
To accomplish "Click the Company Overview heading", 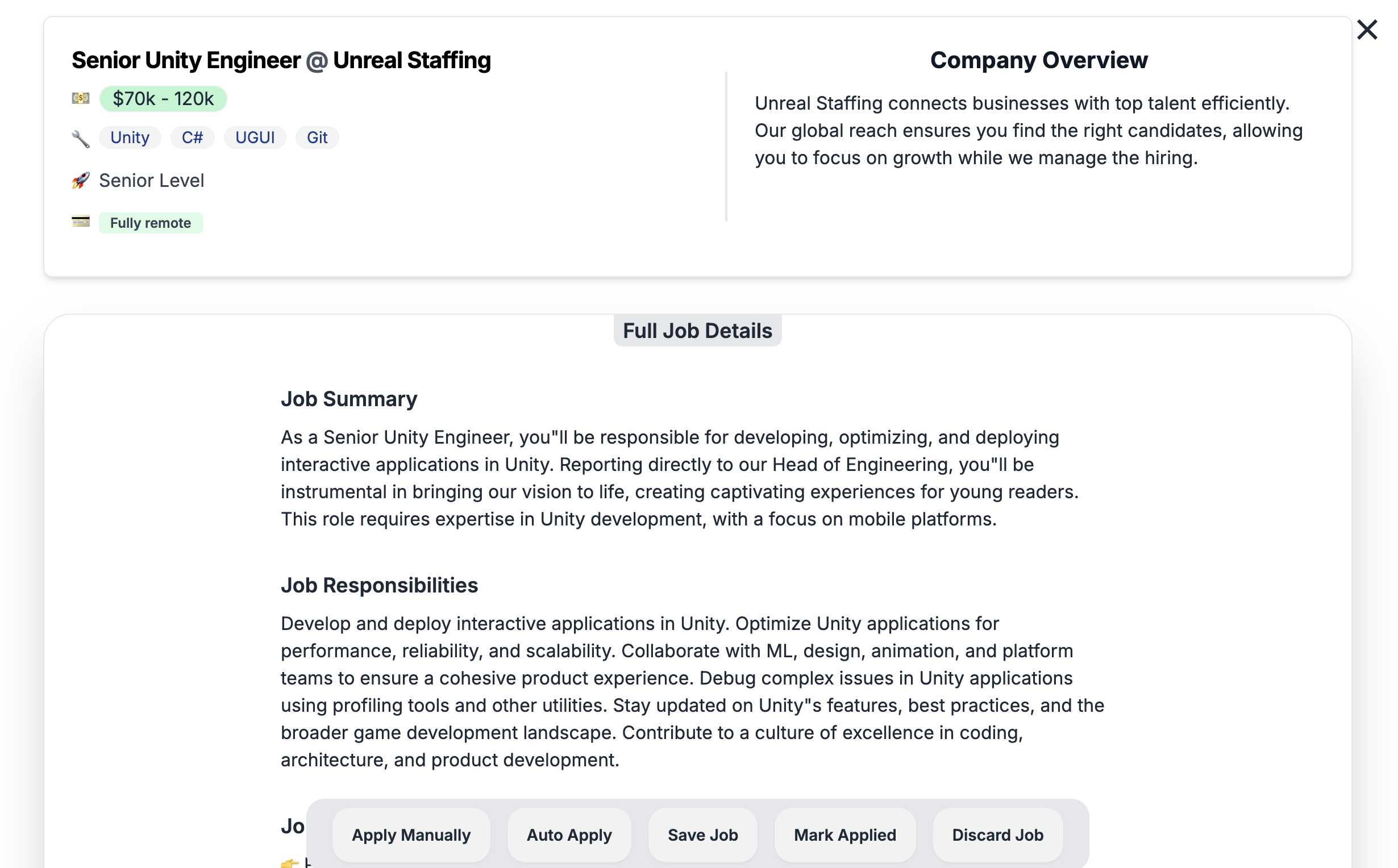I will (x=1039, y=60).
